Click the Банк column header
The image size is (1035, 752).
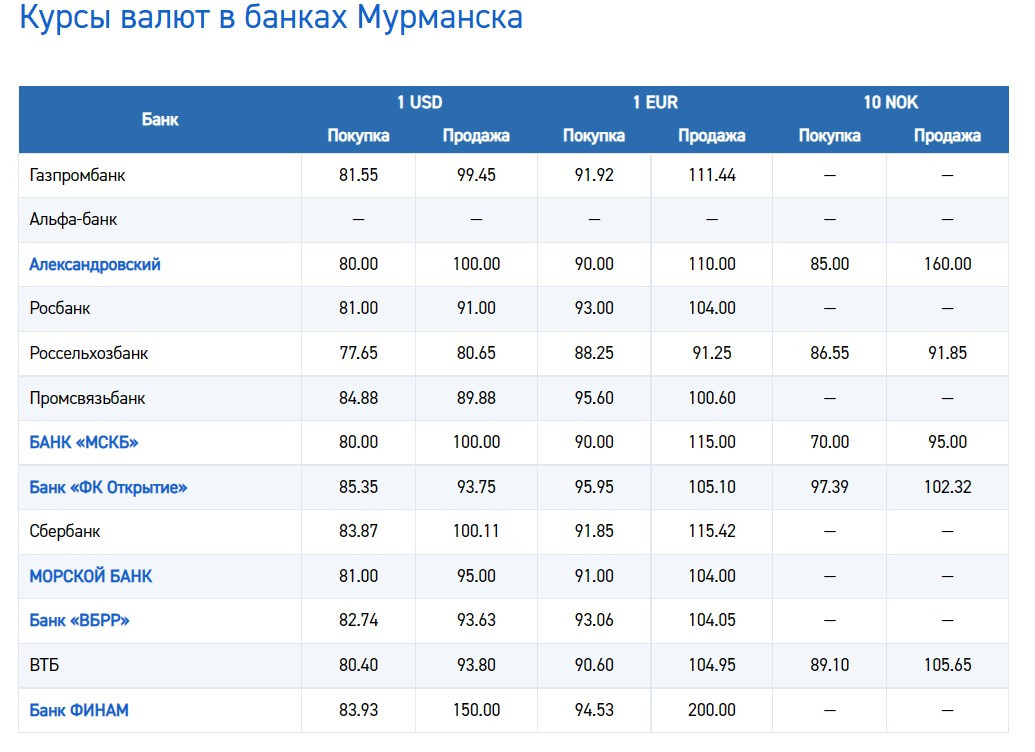[160, 119]
